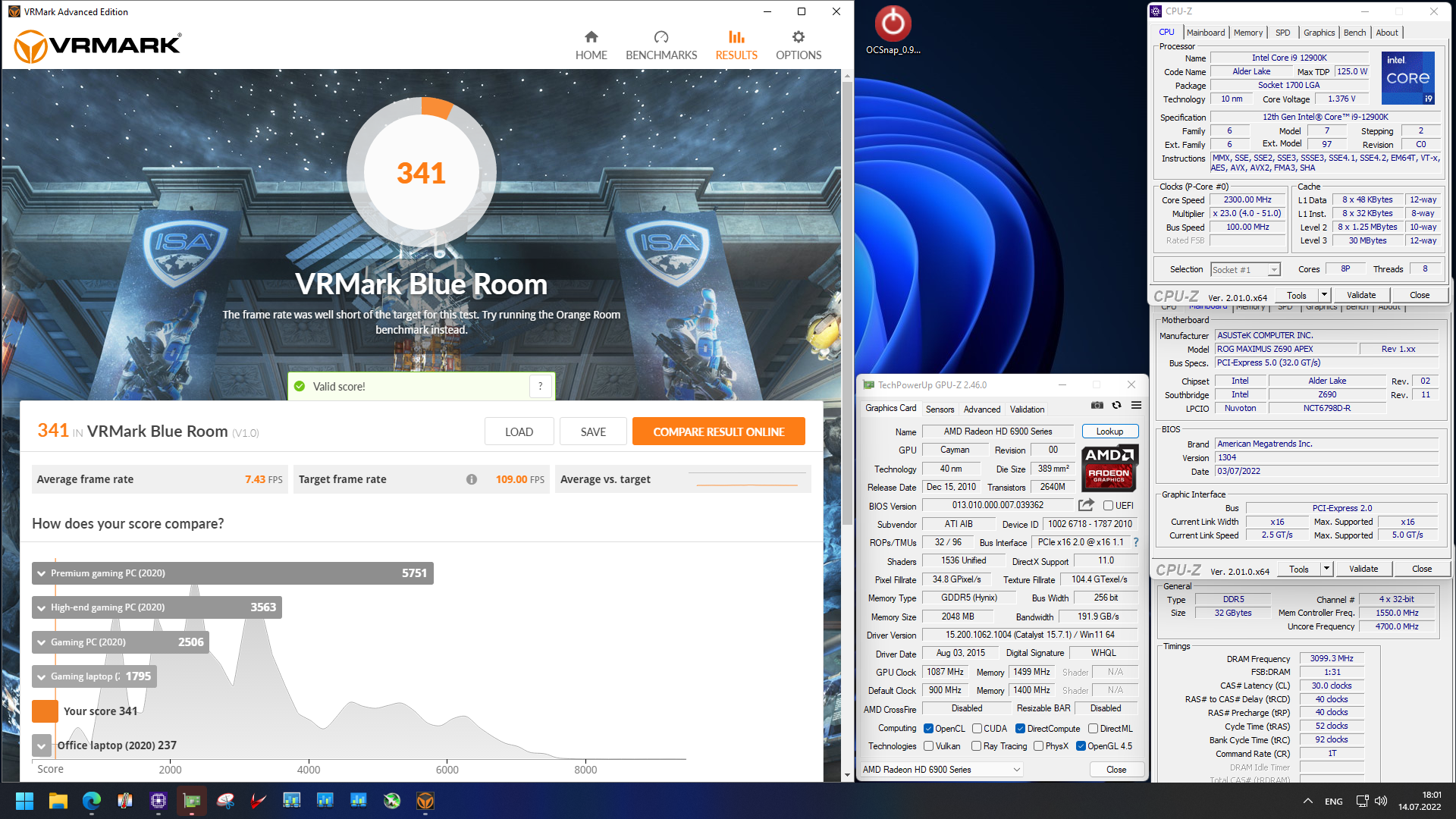Open Tools dropdown arrow in CPU-Z Mainboard window

pyautogui.click(x=1326, y=569)
